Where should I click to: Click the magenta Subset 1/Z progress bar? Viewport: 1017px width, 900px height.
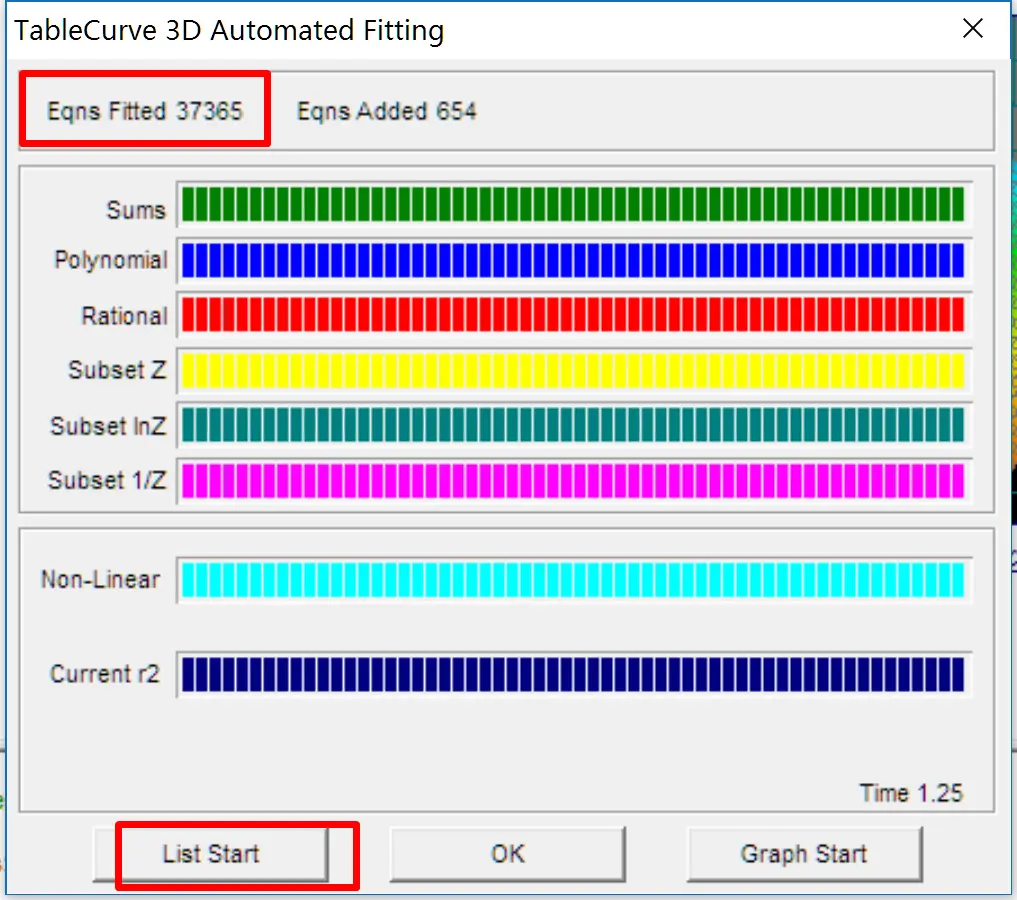click(x=573, y=480)
